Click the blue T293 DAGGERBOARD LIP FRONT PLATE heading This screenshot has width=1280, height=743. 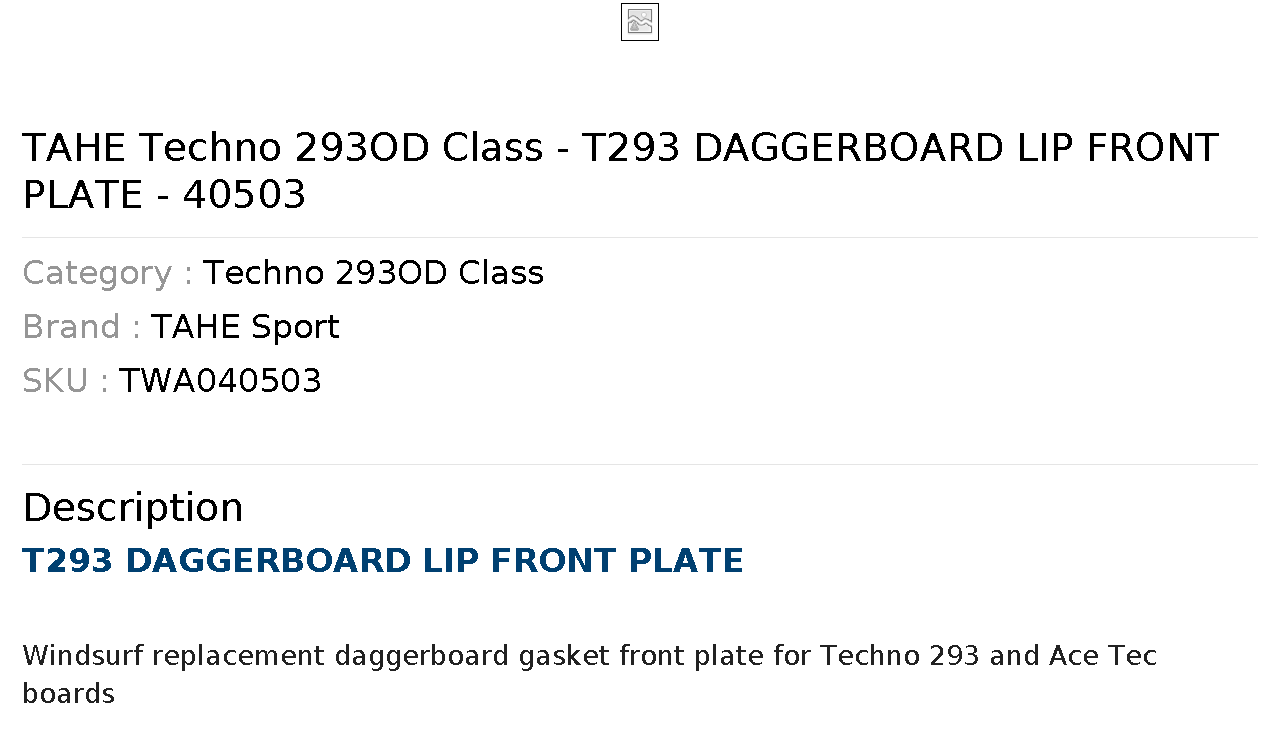(383, 560)
